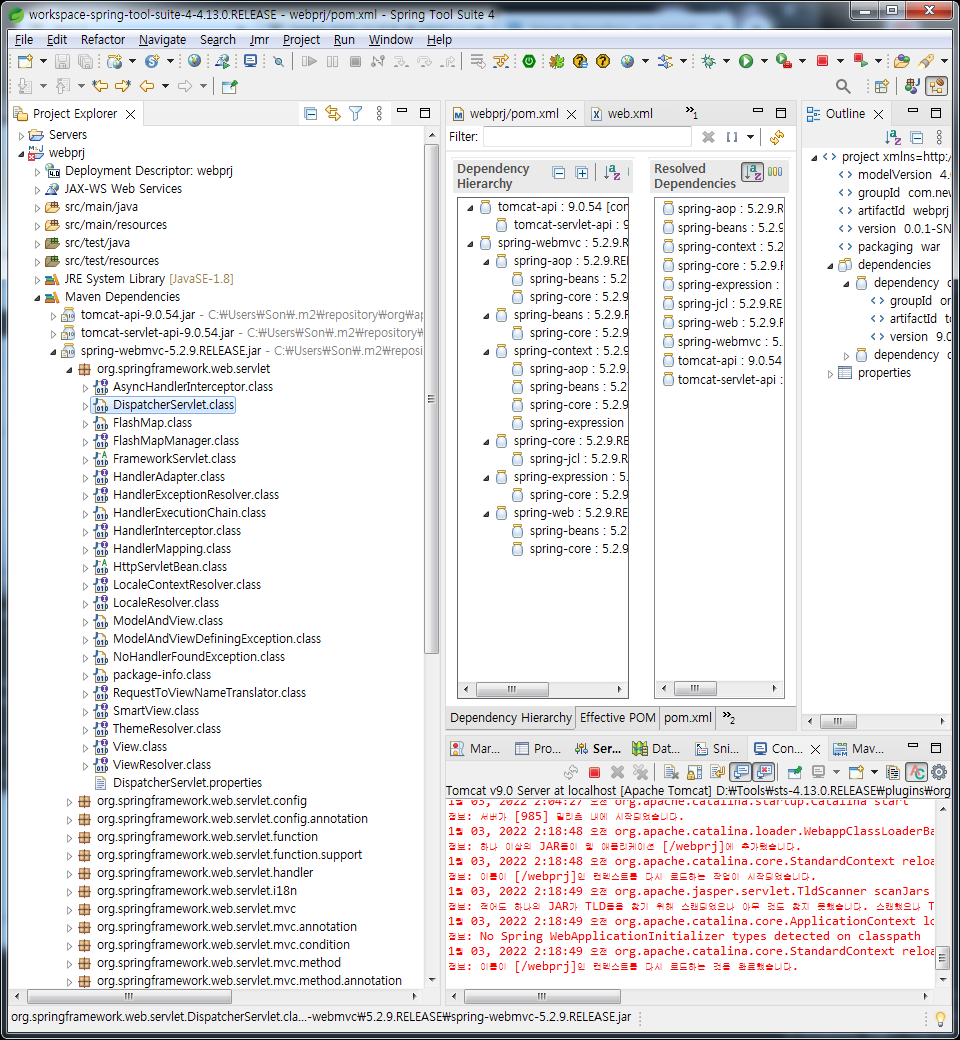This screenshot has height=1040, width=960.
Task: Click the Boot Dashboard green power icon
Action: click(529, 62)
